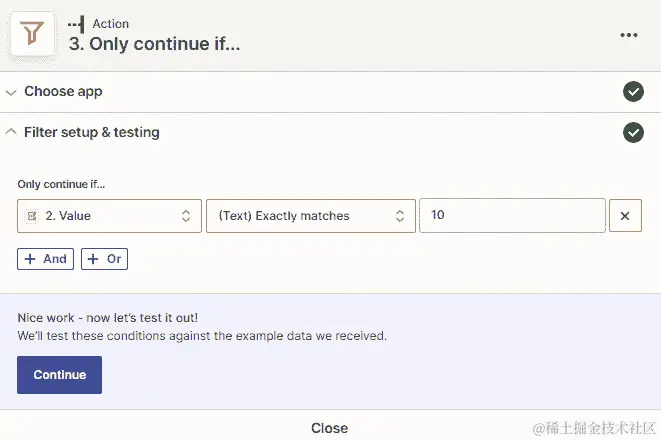Click the small icon beside 2. Value
This screenshot has height=441, width=661.
(32, 216)
